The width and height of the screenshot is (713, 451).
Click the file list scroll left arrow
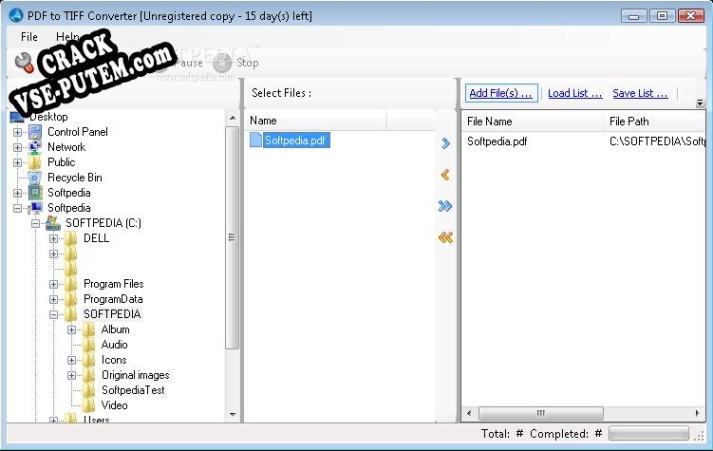[x=469, y=413]
